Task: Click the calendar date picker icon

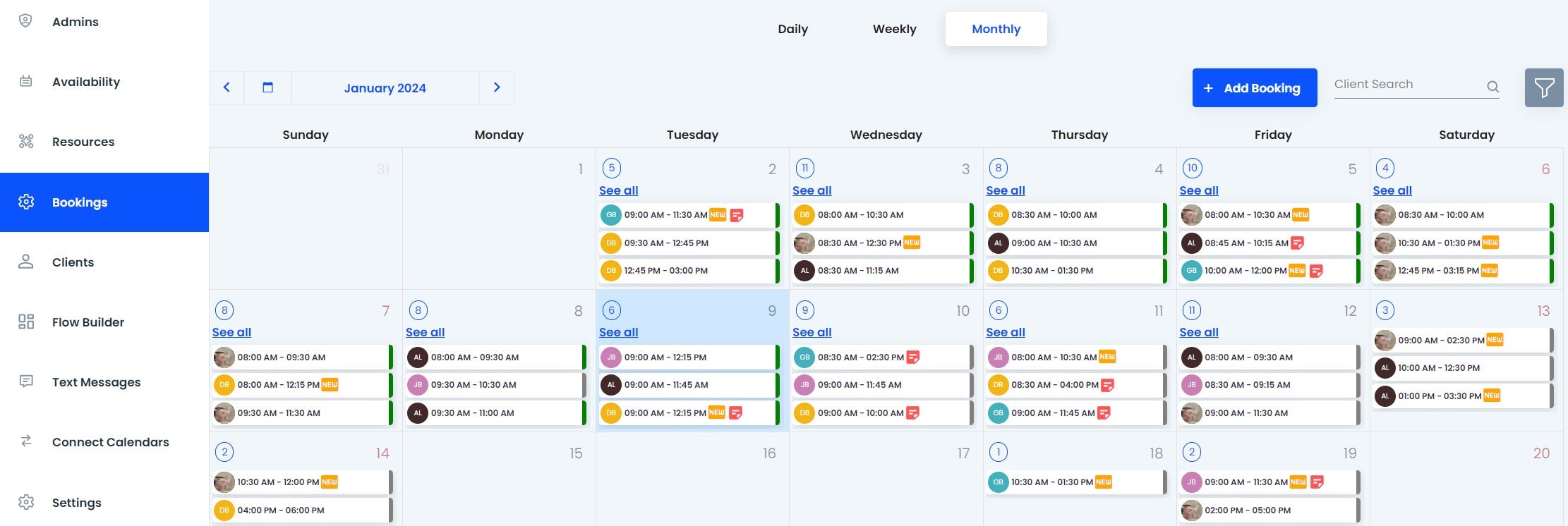Action: pyautogui.click(x=267, y=87)
